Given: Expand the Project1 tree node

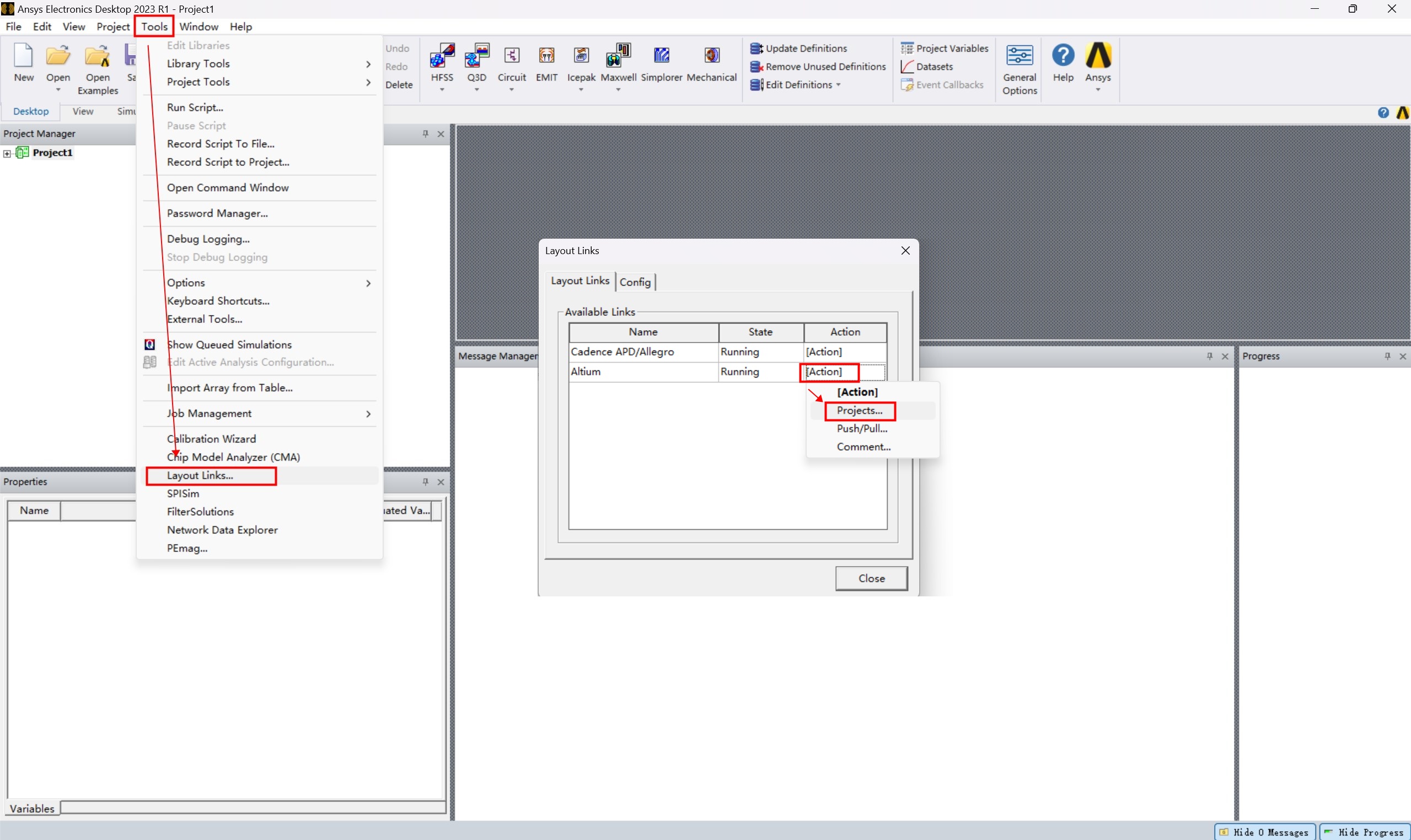Looking at the screenshot, I should pos(7,153).
